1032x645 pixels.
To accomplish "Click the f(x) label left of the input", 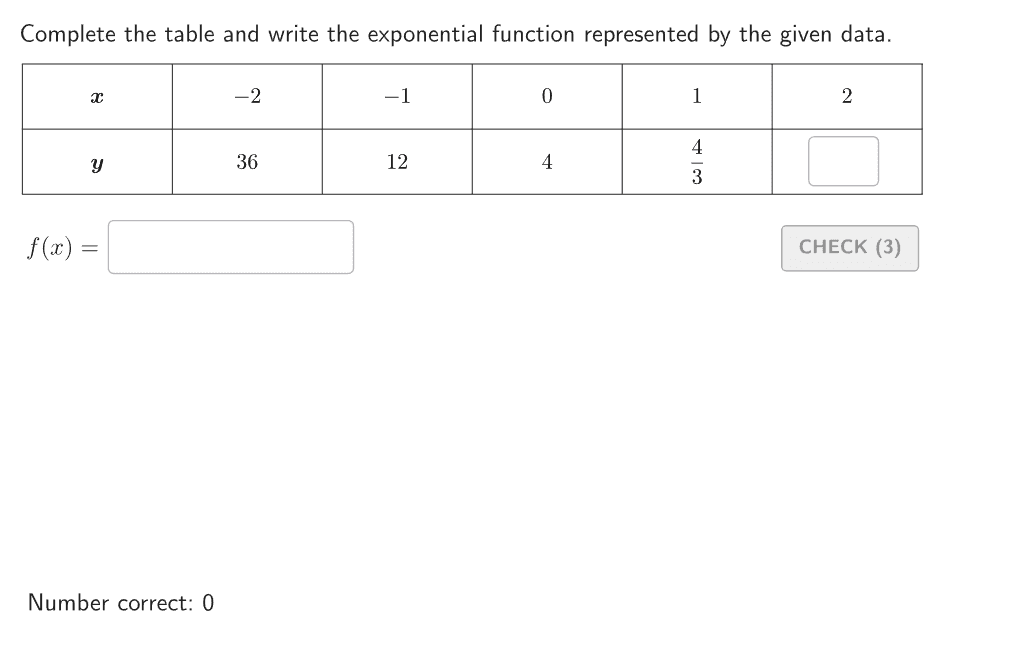I will click(x=49, y=248).
